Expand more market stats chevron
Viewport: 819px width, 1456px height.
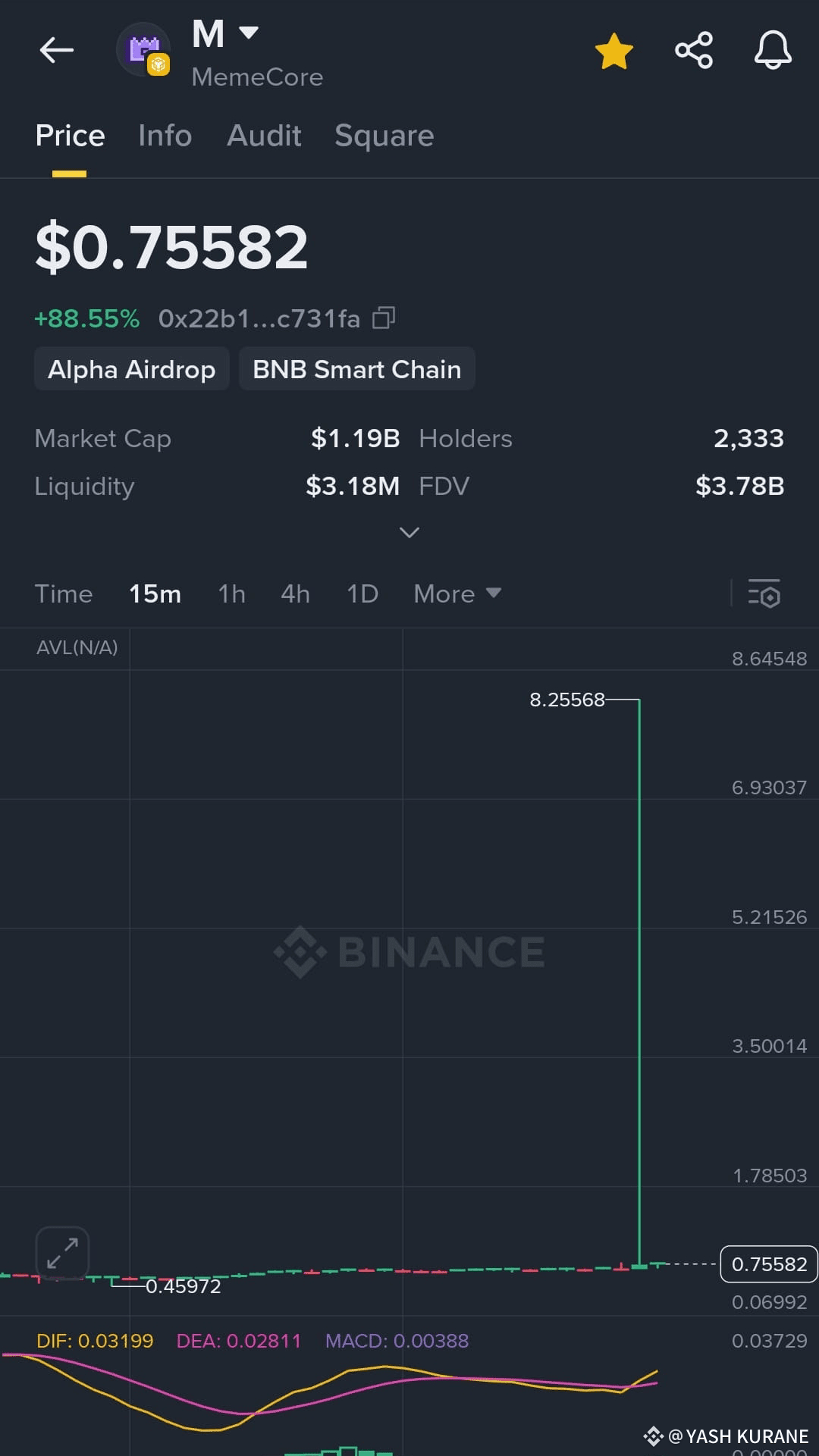coord(409,533)
